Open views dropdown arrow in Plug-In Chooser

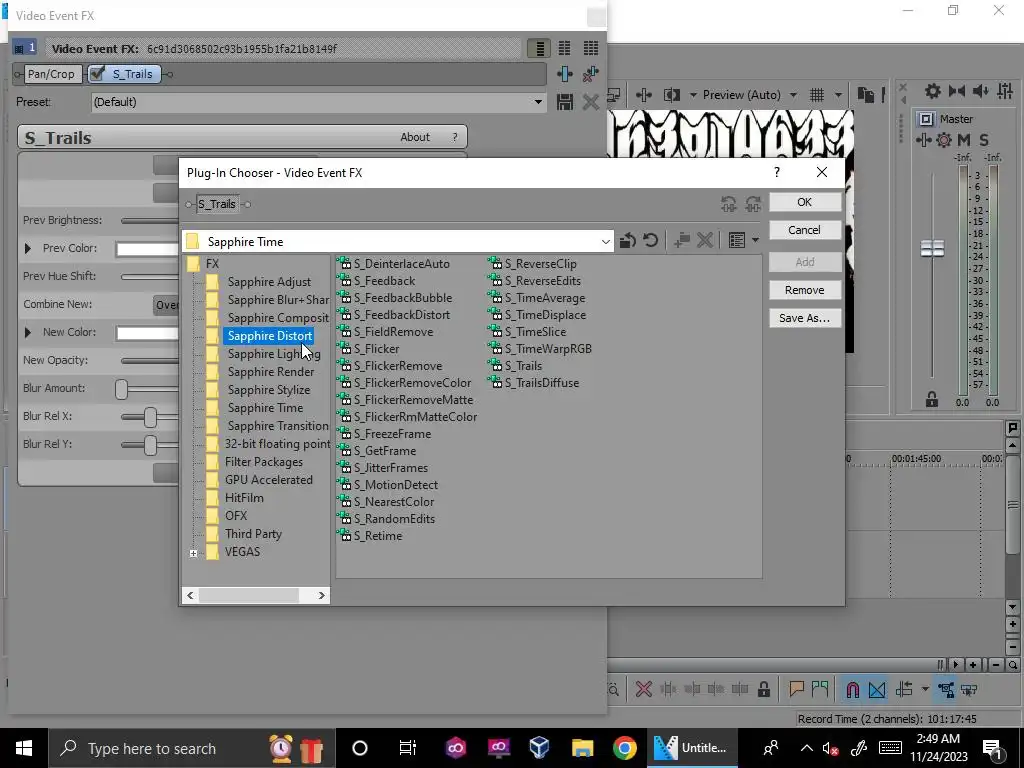point(755,241)
